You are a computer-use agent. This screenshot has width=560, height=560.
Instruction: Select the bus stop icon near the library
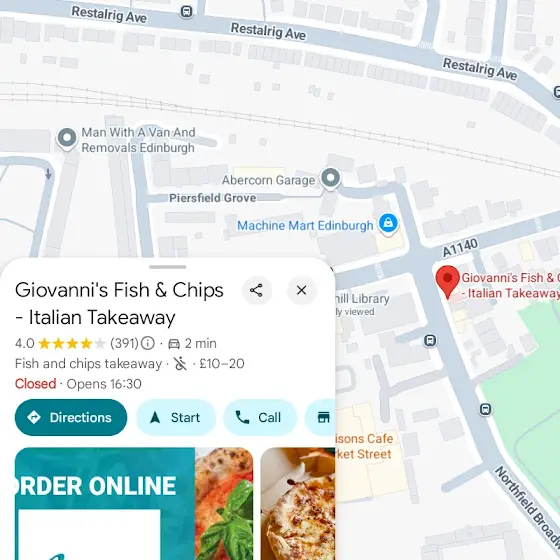point(430,340)
